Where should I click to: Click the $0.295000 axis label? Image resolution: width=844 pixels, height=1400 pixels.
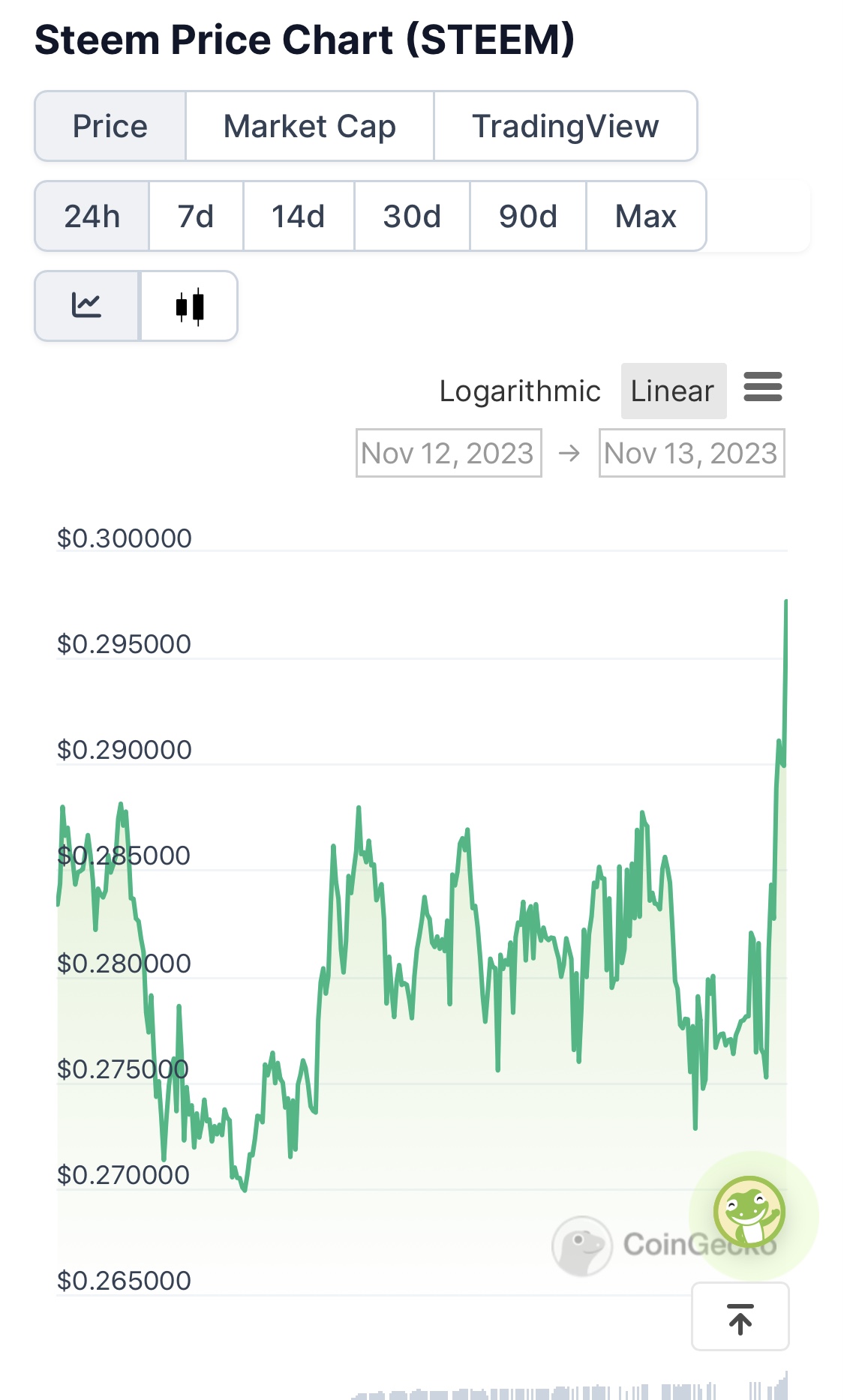[x=125, y=644]
